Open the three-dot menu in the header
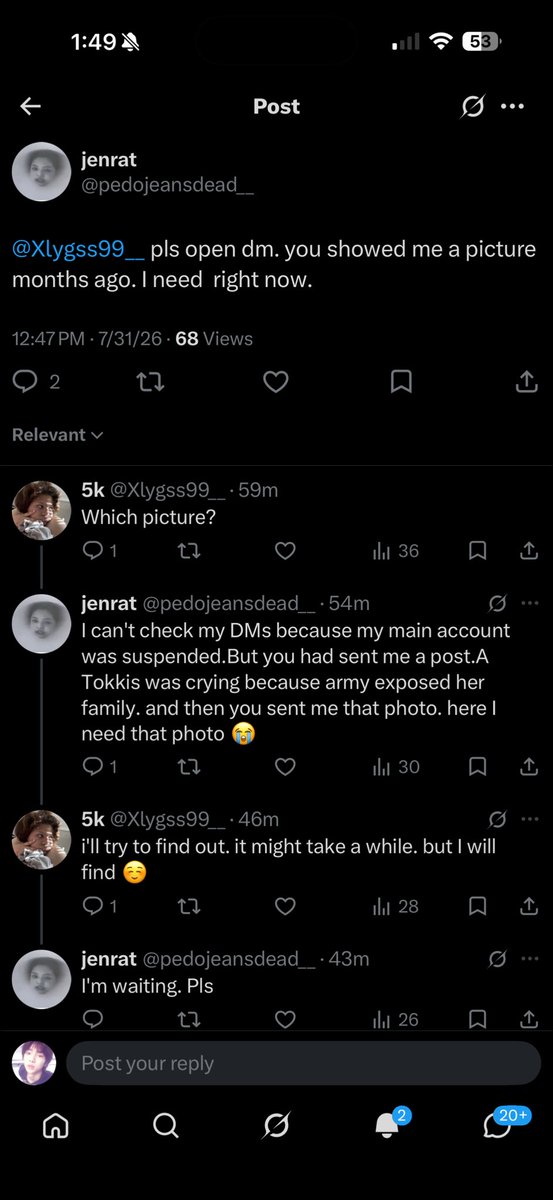This screenshot has width=553, height=1200. tap(512, 106)
